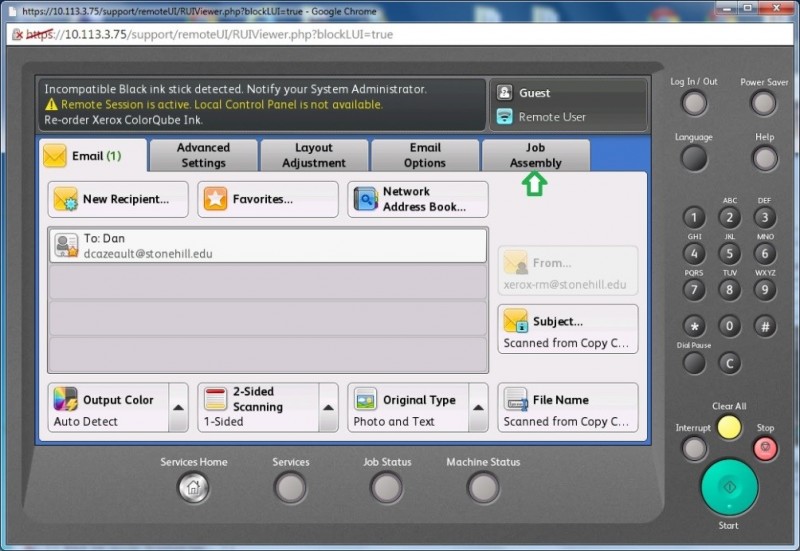Click the Guest user status area

coord(568,93)
